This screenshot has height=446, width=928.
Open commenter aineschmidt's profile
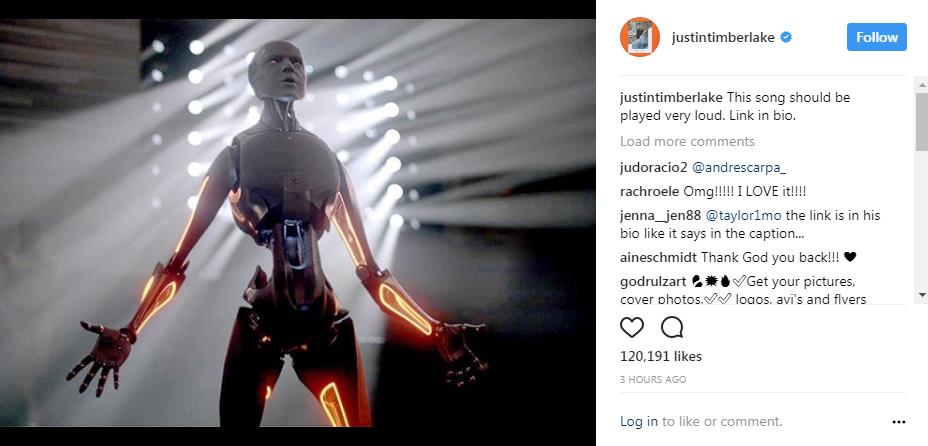658,257
